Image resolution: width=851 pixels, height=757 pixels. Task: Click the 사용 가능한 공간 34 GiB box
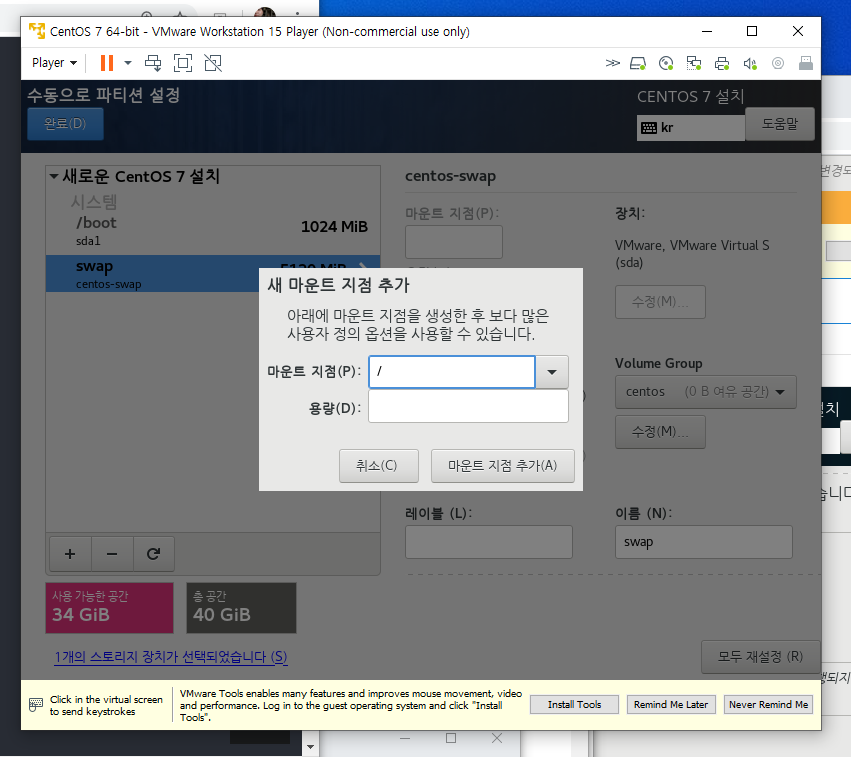(x=110, y=608)
